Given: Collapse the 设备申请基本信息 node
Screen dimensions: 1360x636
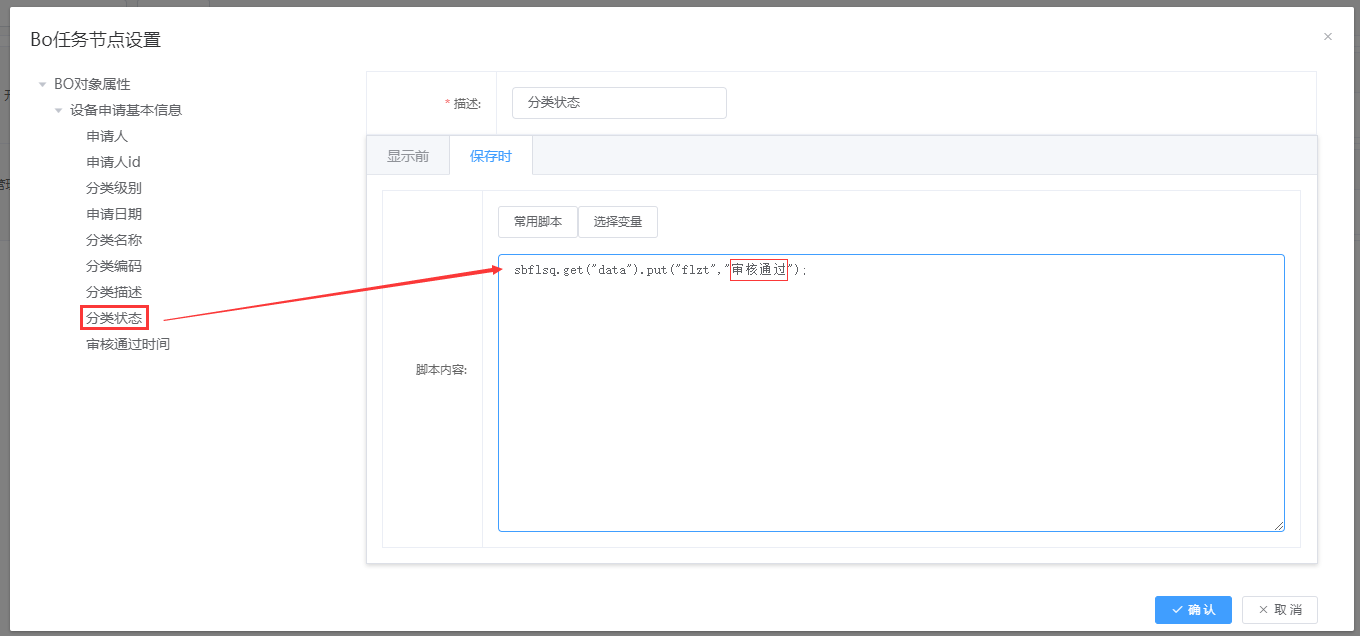Looking at the screenshot, I should (x=58, y=111).
